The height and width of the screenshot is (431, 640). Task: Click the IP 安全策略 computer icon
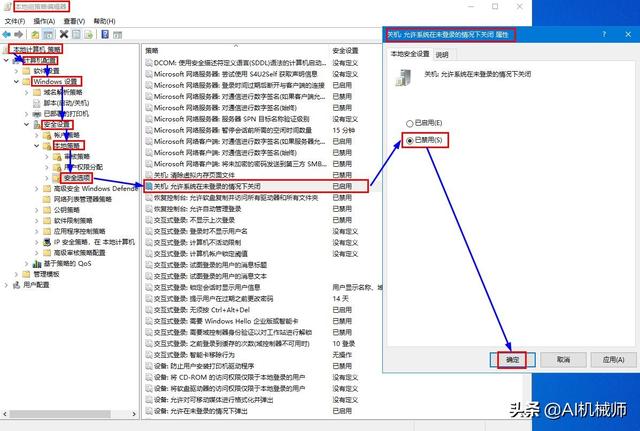[47, 242]
